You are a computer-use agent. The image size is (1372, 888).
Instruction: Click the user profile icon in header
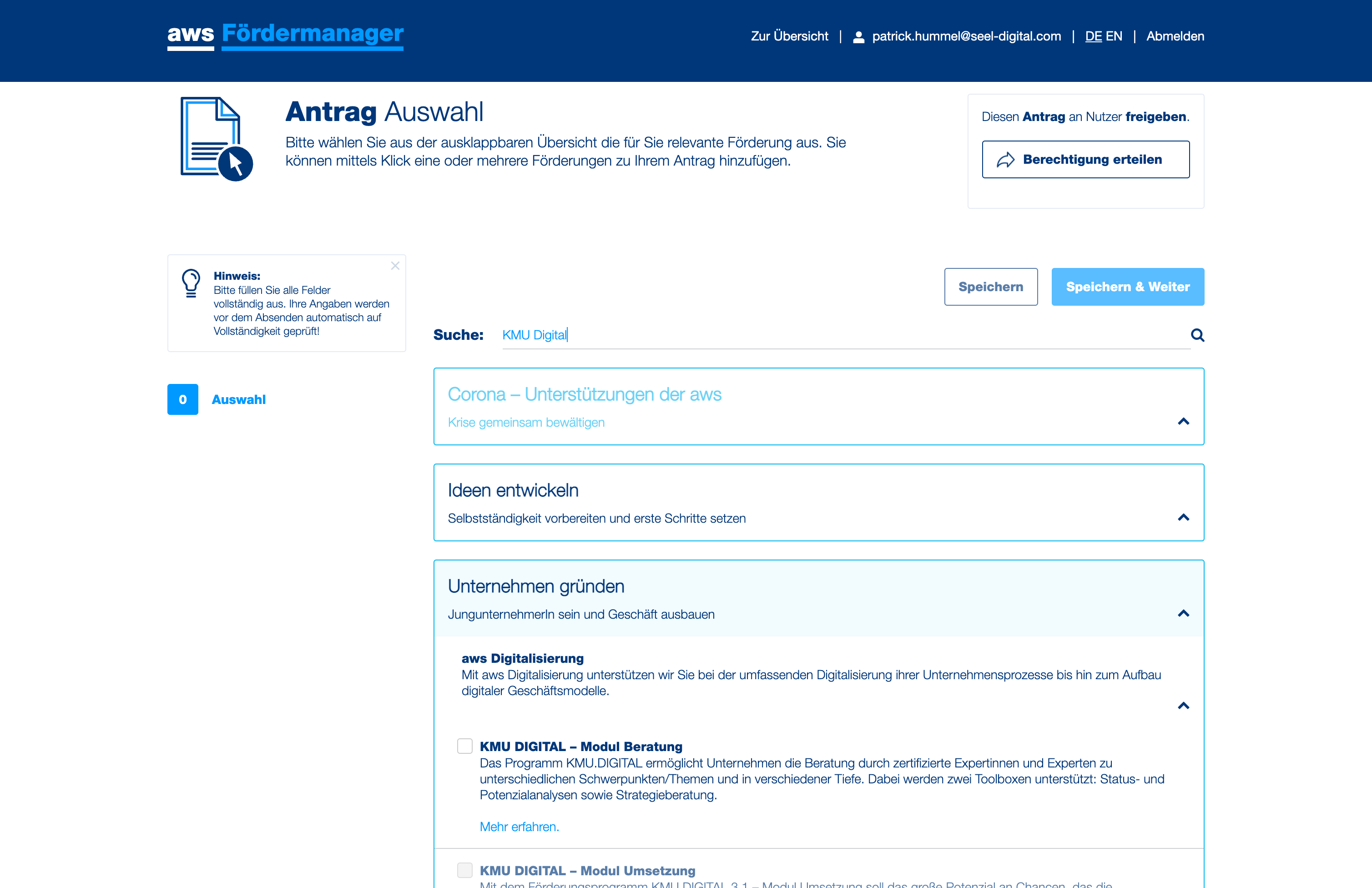tap(858, 37)
